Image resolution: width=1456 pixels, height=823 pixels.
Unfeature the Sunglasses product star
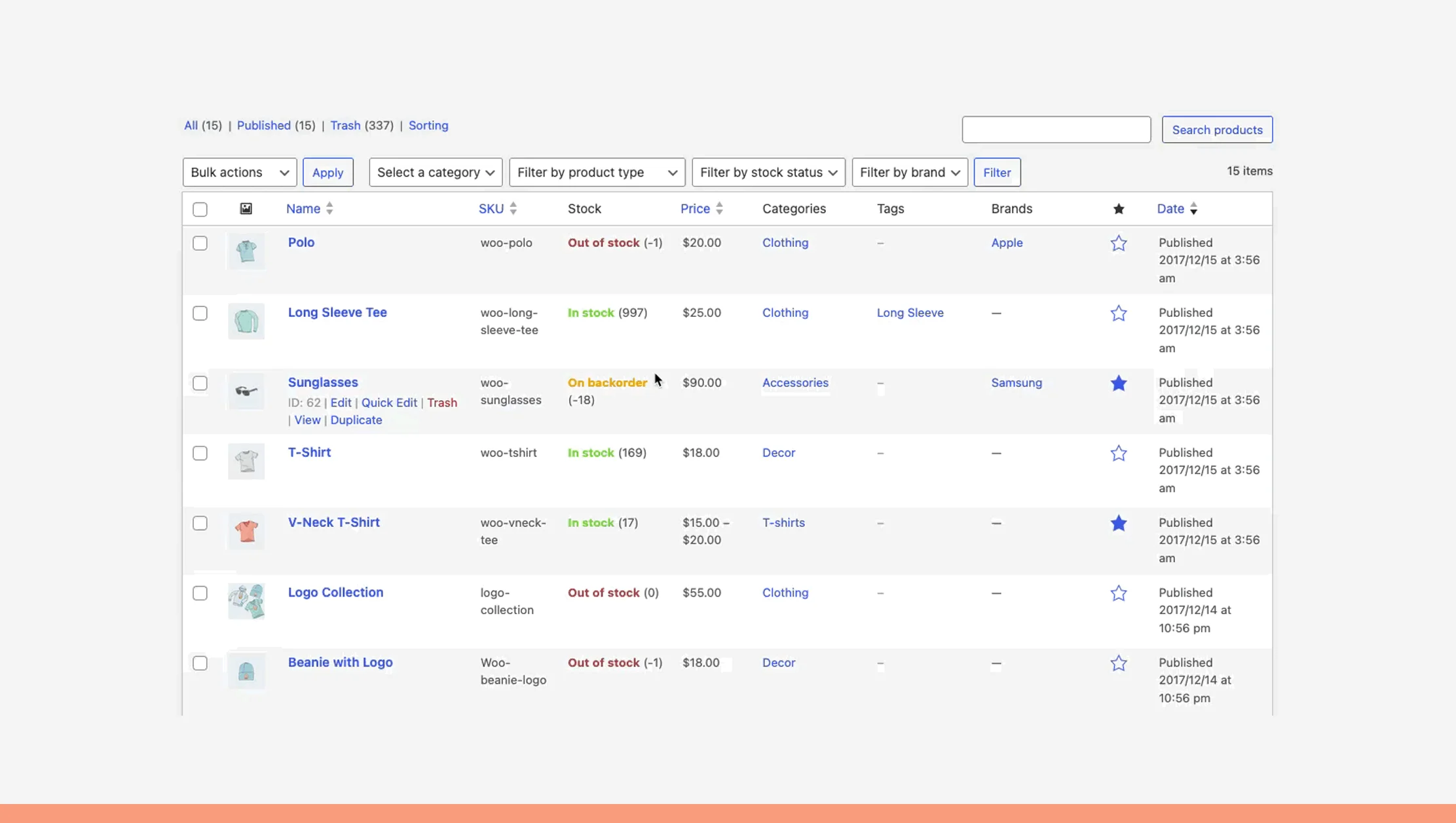1119,383
